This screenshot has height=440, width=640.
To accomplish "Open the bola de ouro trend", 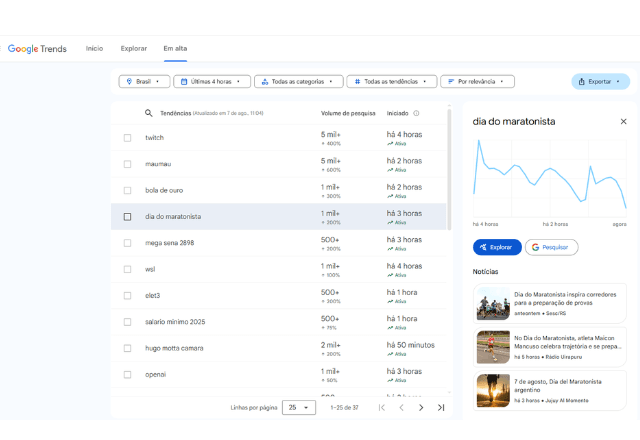I will pyautogui.click(x=279, y=191).
